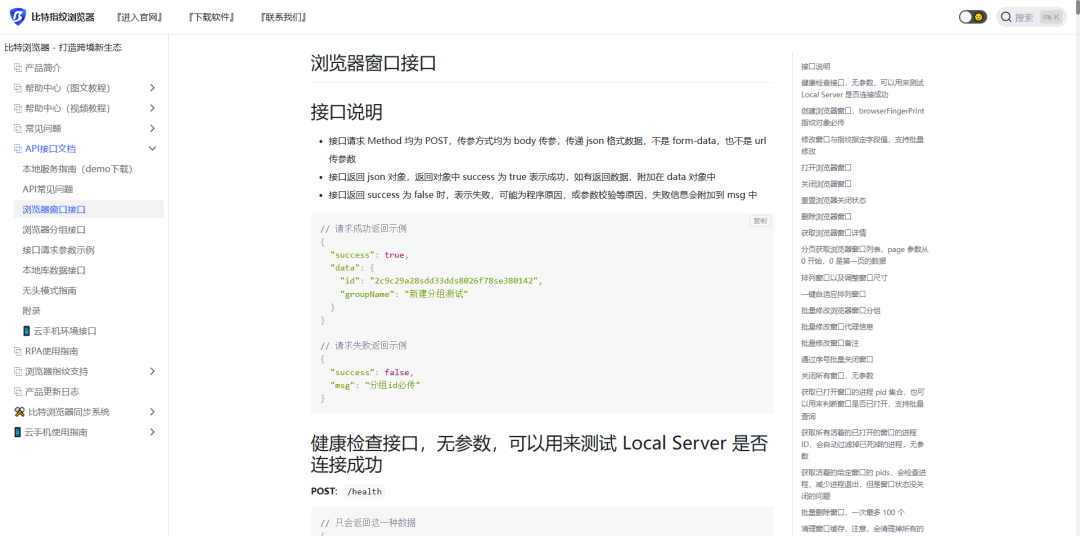Click the /health endpoint code text
1080x536 pixels.
364,491
